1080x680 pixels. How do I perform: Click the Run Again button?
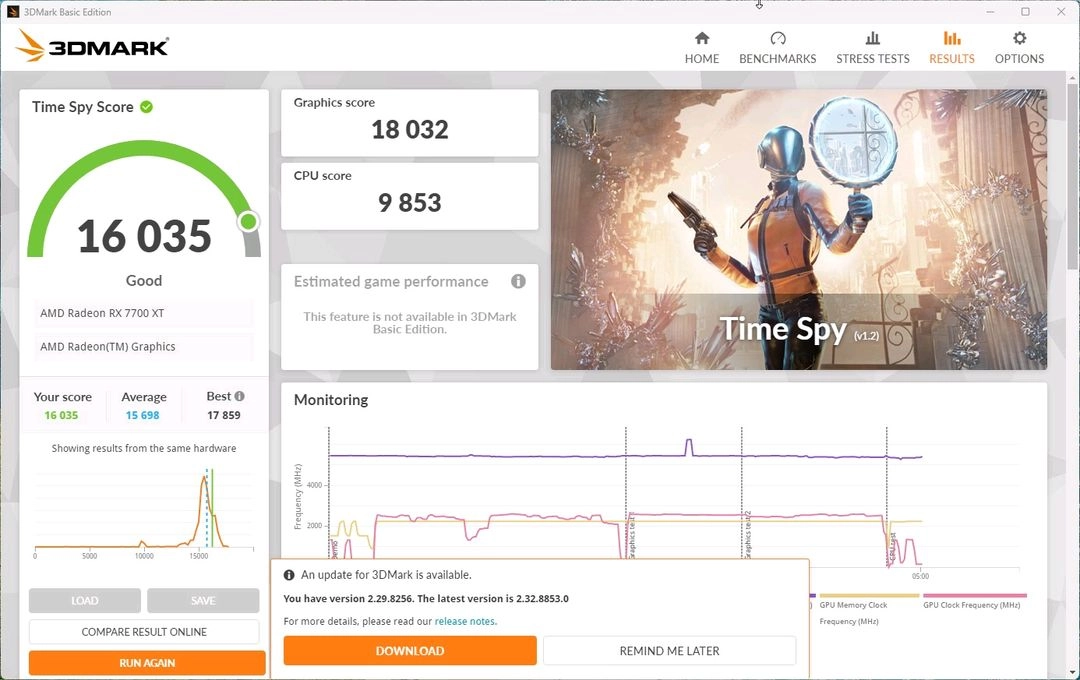[147, 663]
